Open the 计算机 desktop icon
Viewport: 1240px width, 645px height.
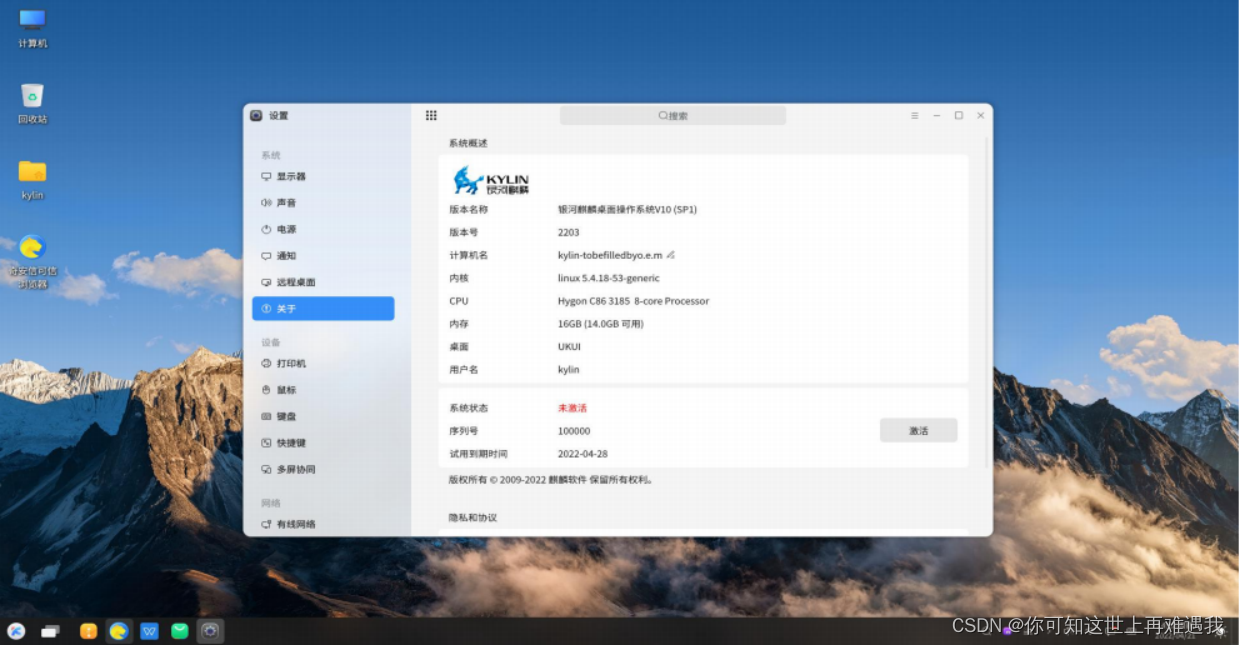tap(32, 28)
